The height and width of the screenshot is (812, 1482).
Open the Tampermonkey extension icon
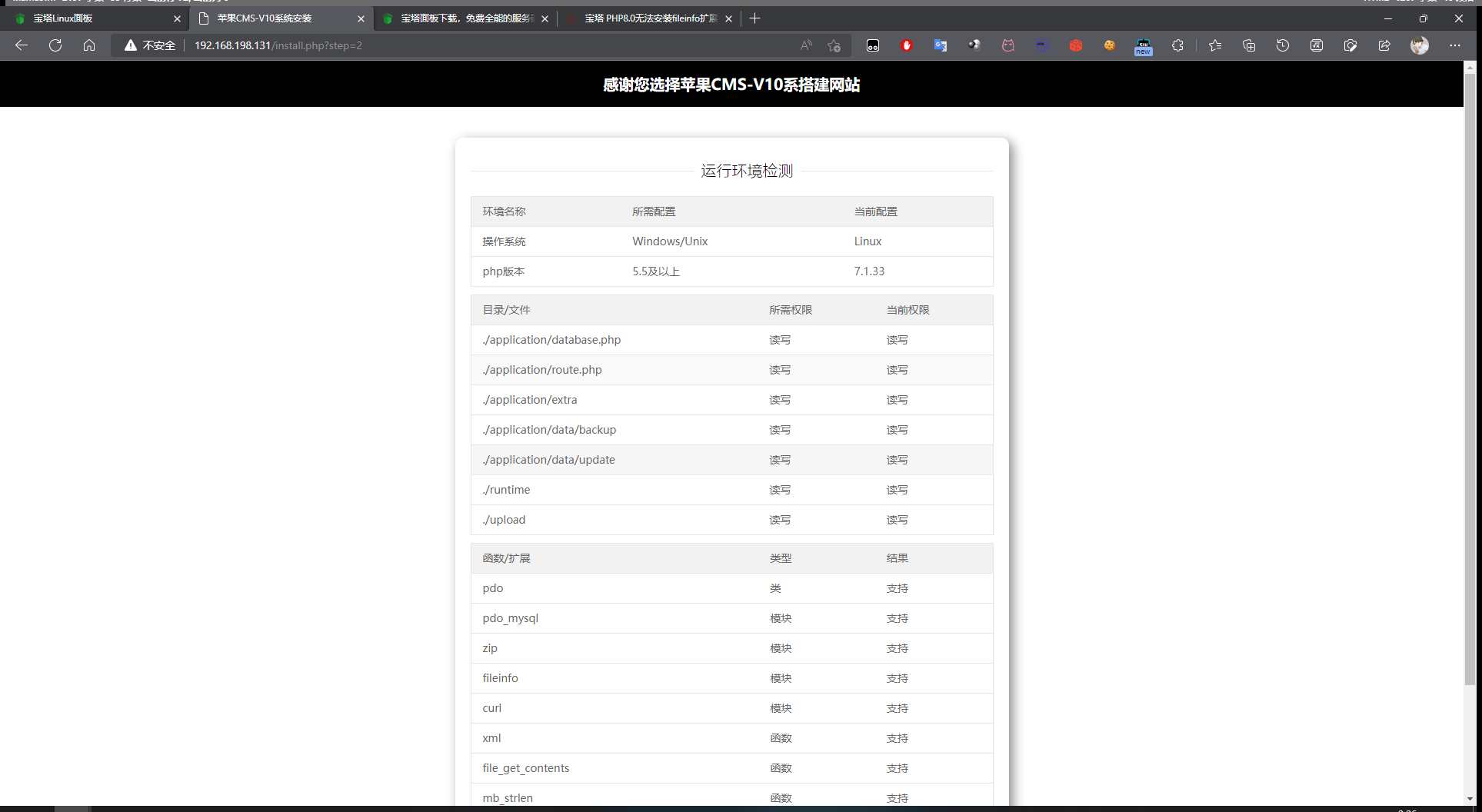tap(873, 45)
